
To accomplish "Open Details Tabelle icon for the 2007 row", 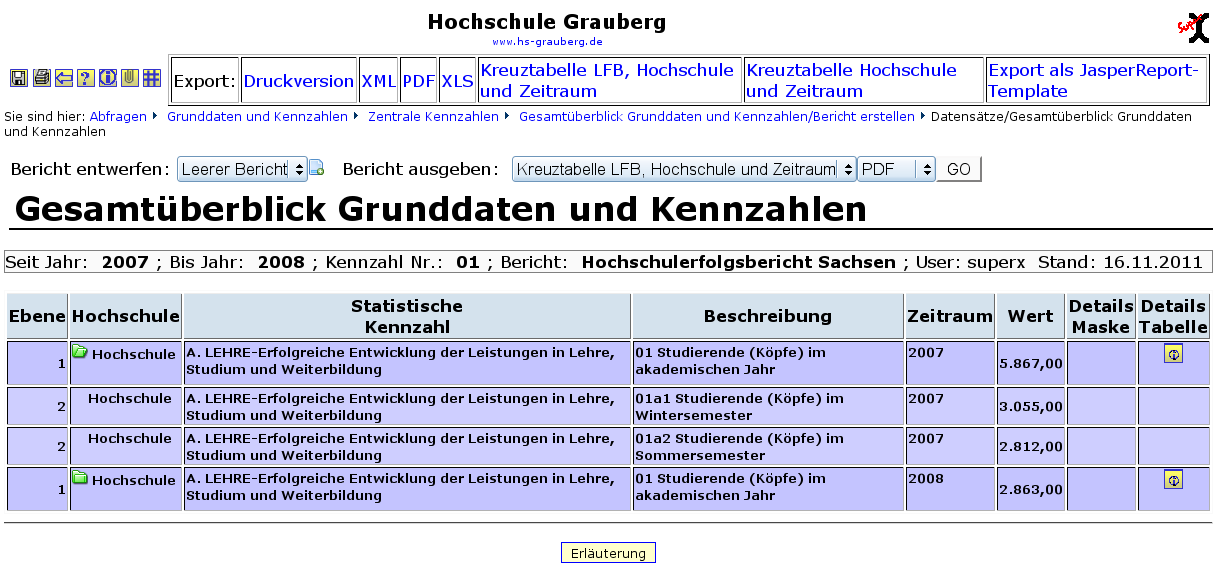I will 1173,354.
